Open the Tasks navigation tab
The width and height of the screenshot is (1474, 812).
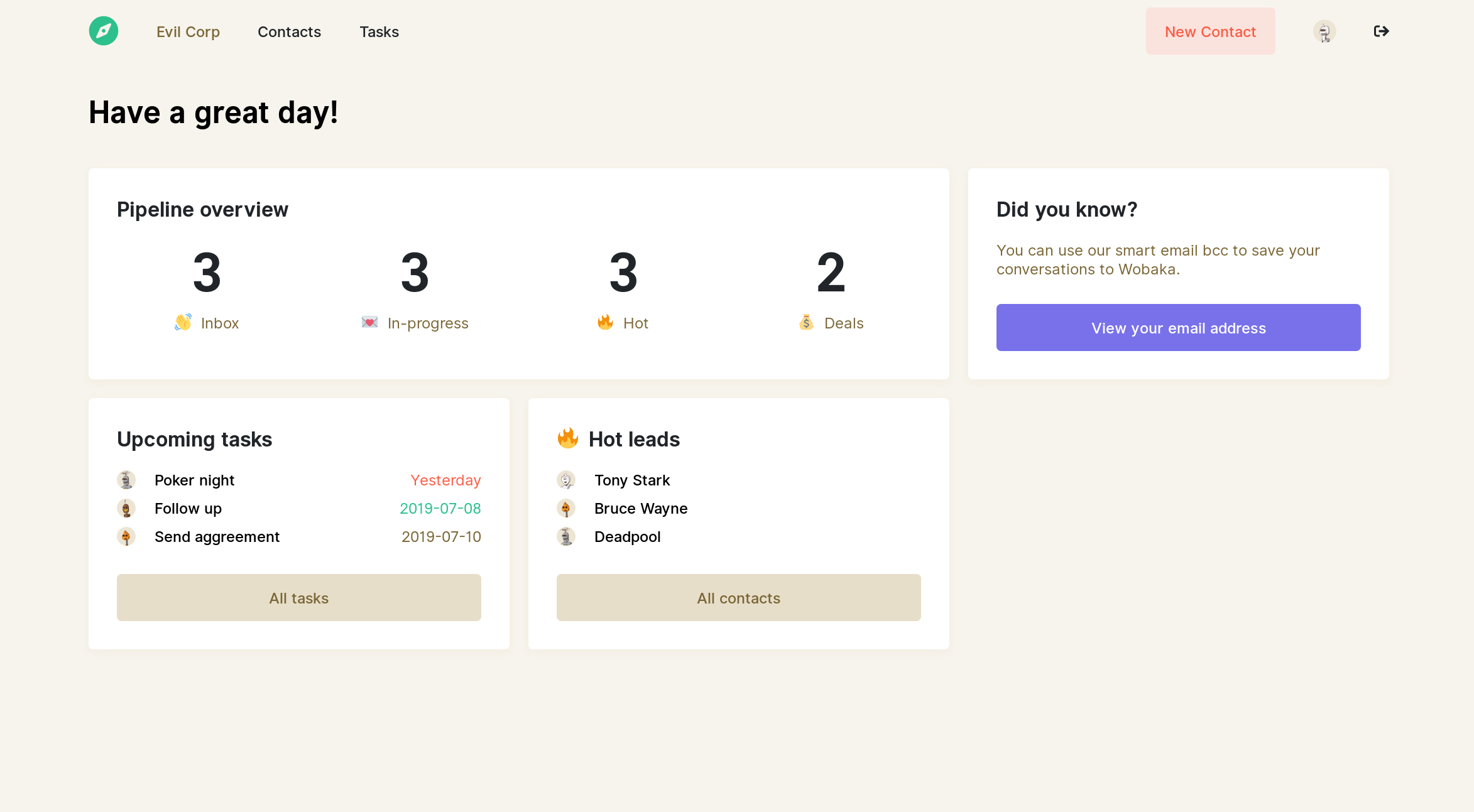pyautogui.click(x=379, y=31)
